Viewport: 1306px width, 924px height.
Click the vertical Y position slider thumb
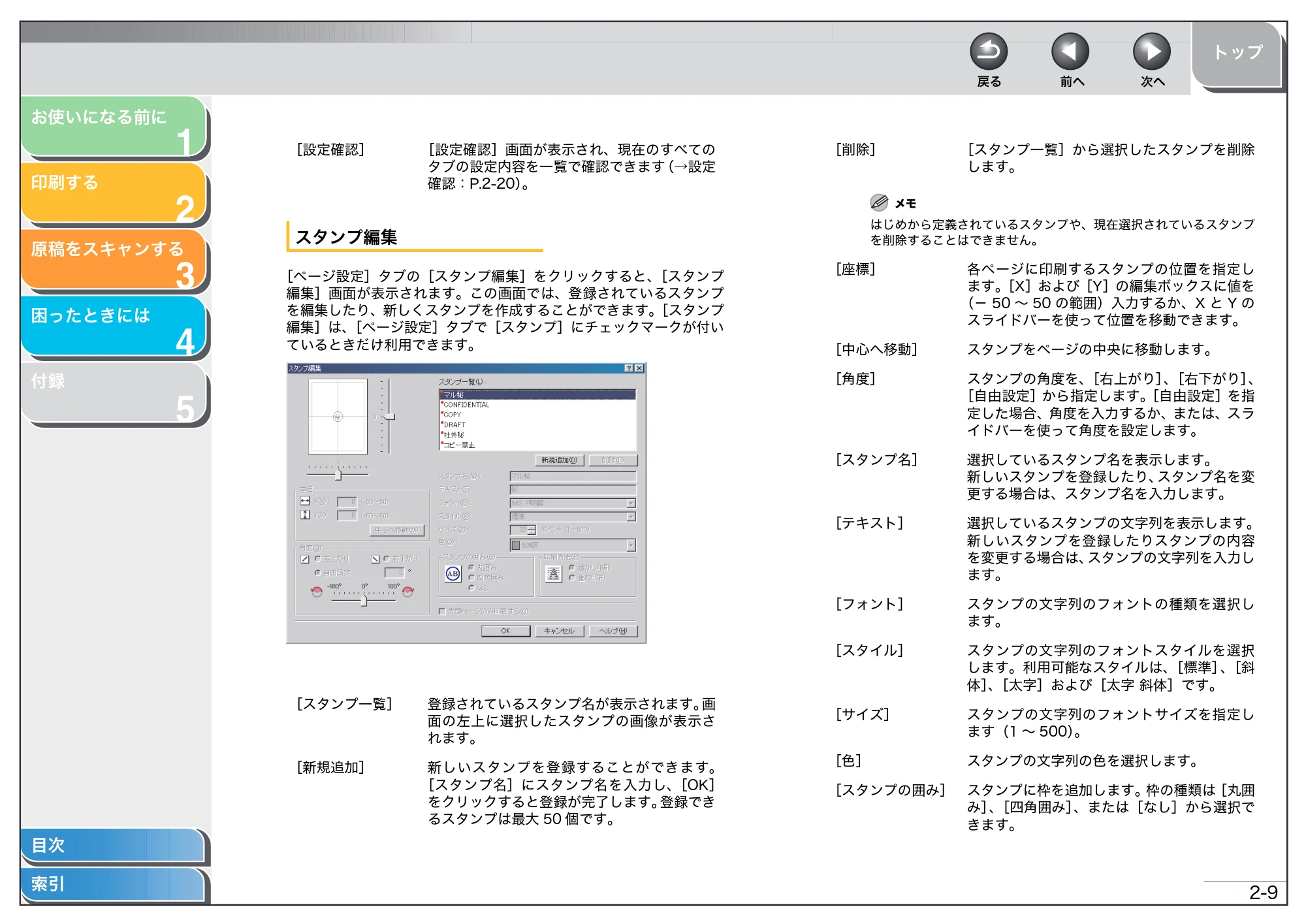pos(389,417)
